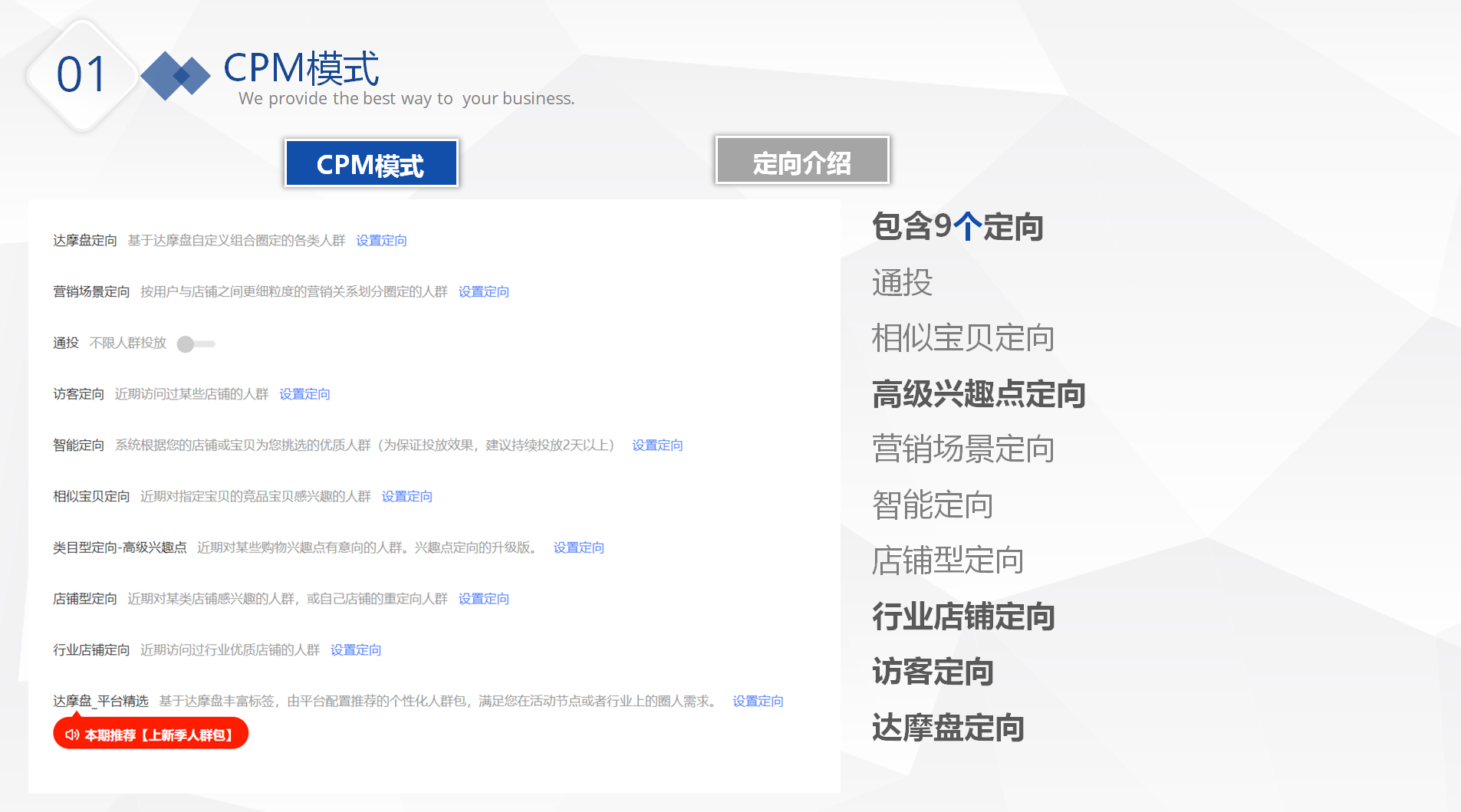Click 店铺型定向 in the right-side list
Image resolution: width=1461 pixels, height=812 pixels.
(x=948, y=561)
